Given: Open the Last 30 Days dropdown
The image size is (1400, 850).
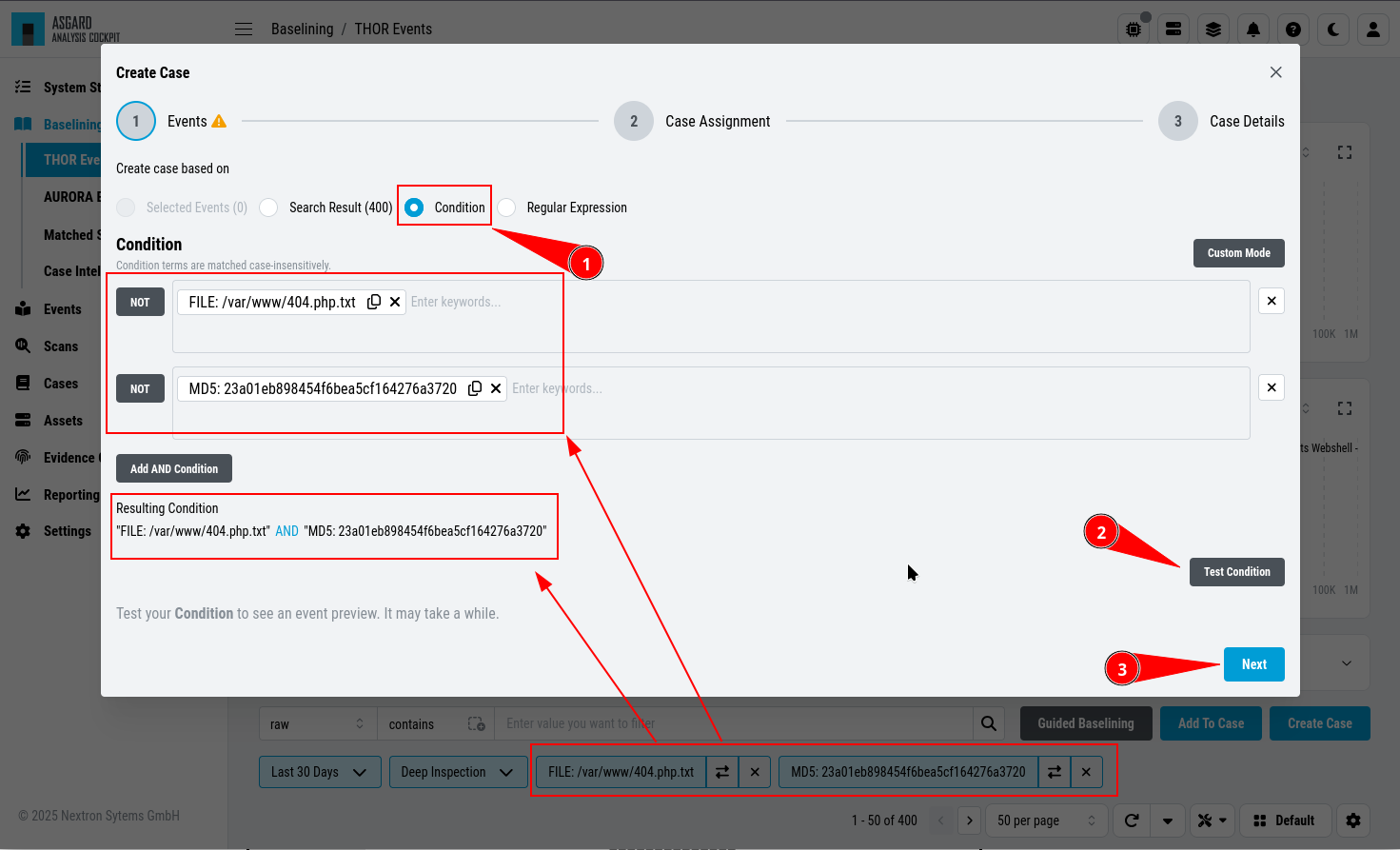Looking at the screenshot, I should pyautogui.click(x=320, y=772).
